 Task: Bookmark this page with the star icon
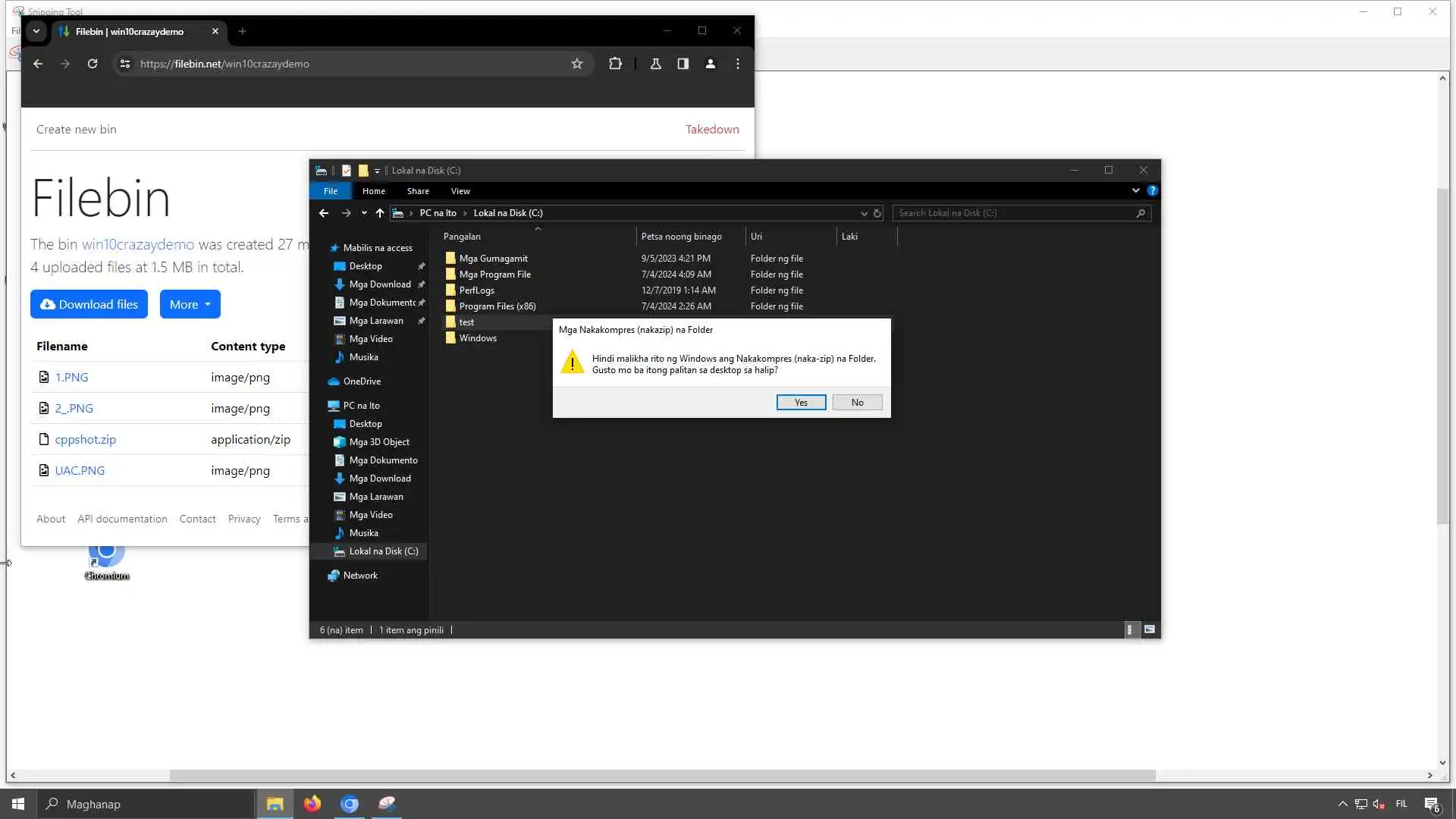(x=577, y=64)
